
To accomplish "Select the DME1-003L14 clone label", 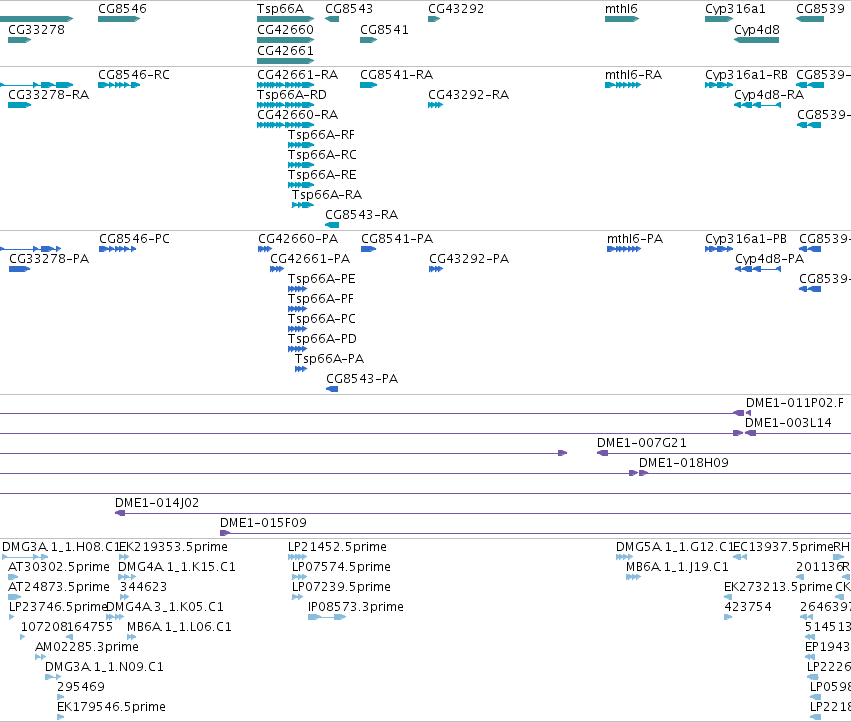I will [788, 423].
